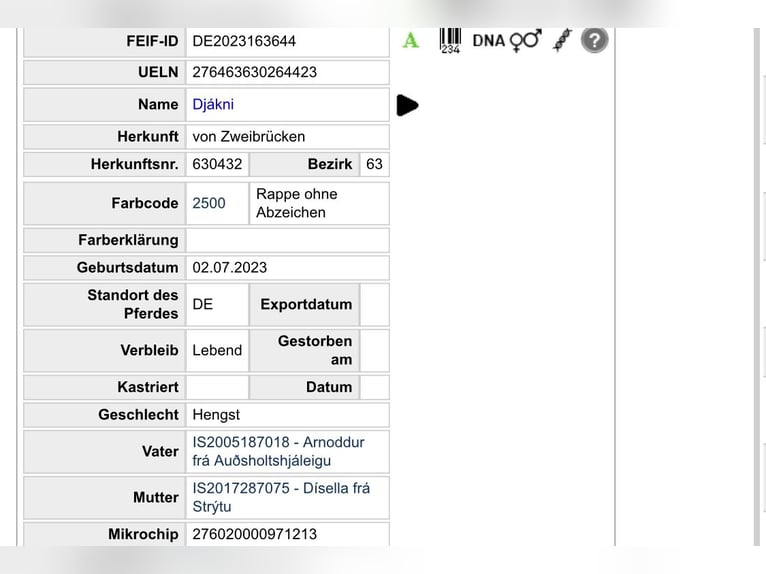The height and width of the screenshot is (574, 766).
Task: Select the FEIF-ID value DE2023163644
Action: coord(244,41)
